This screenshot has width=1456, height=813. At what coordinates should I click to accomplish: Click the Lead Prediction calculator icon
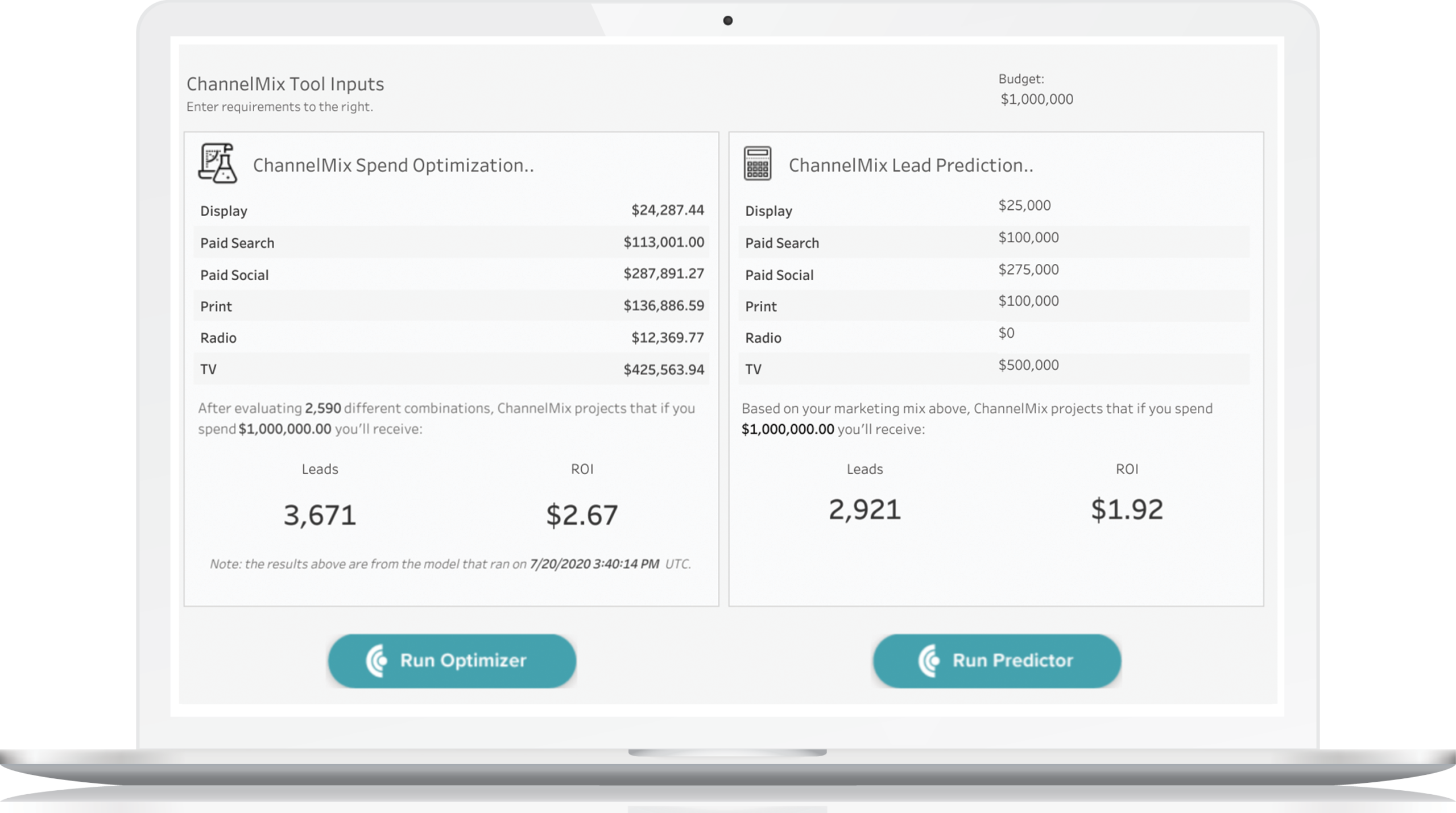click(757, 164)
